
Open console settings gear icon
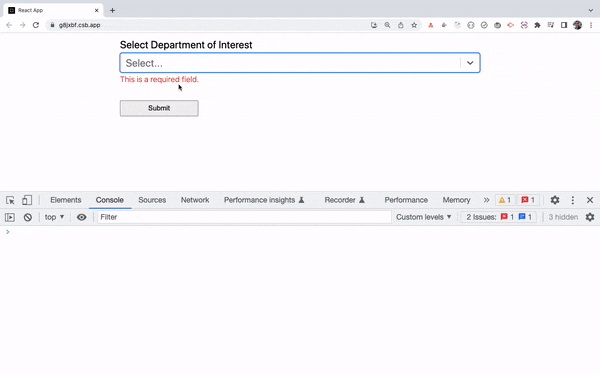click(x=590, y=217)
